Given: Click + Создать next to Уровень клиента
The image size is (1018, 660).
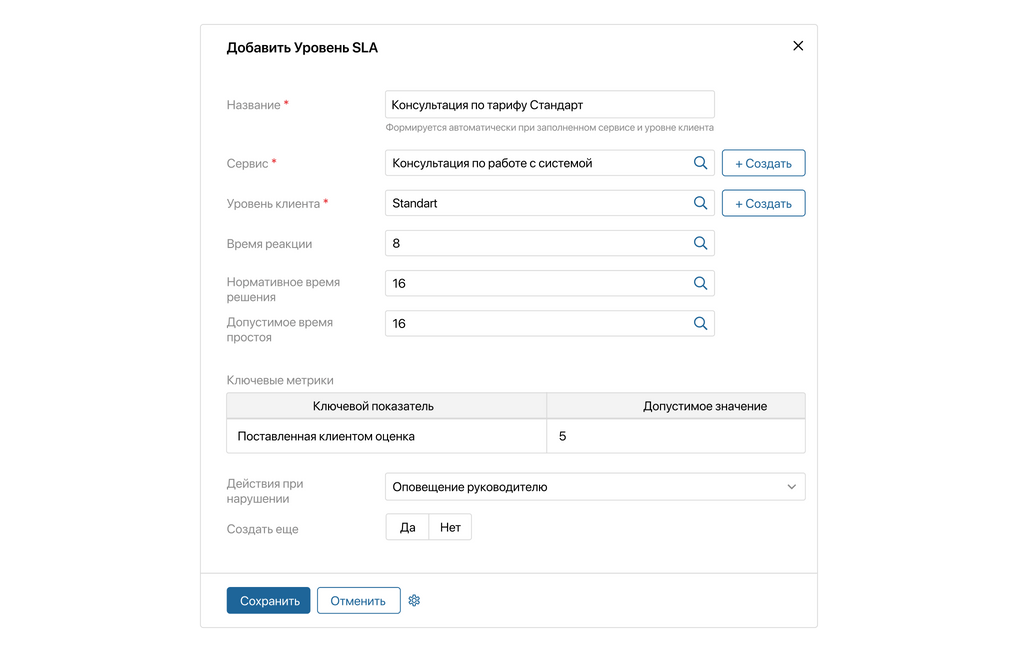Looking at the screenshot, I should coord(764,203).
